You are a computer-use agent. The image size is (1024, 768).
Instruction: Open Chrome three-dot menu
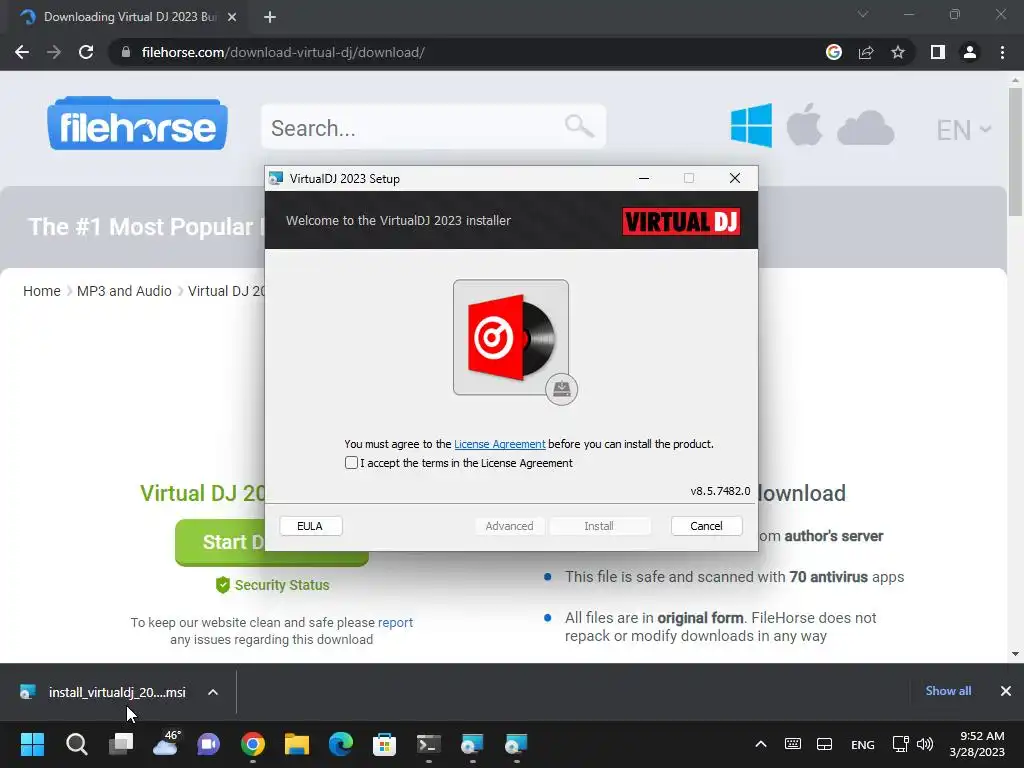coord(1002,52)
